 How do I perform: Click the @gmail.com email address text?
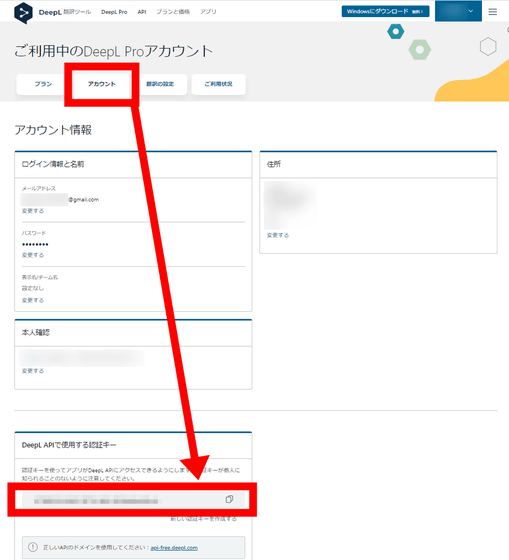pos(84,200)
